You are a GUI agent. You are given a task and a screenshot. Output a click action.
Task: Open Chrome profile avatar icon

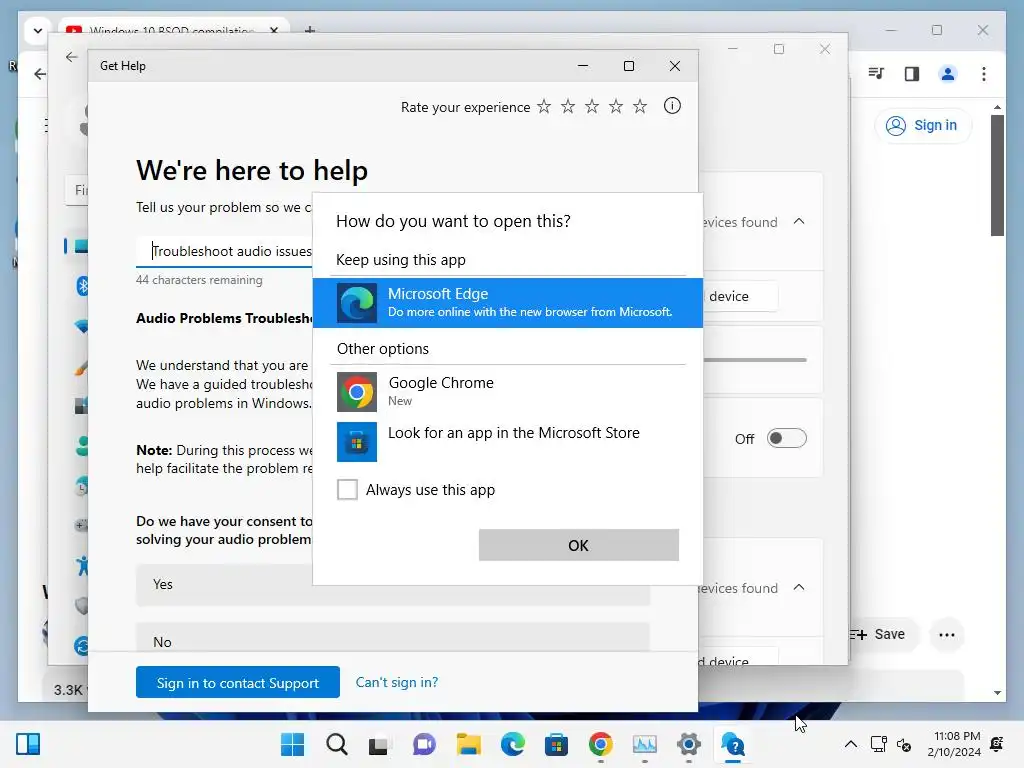(948, 74)
